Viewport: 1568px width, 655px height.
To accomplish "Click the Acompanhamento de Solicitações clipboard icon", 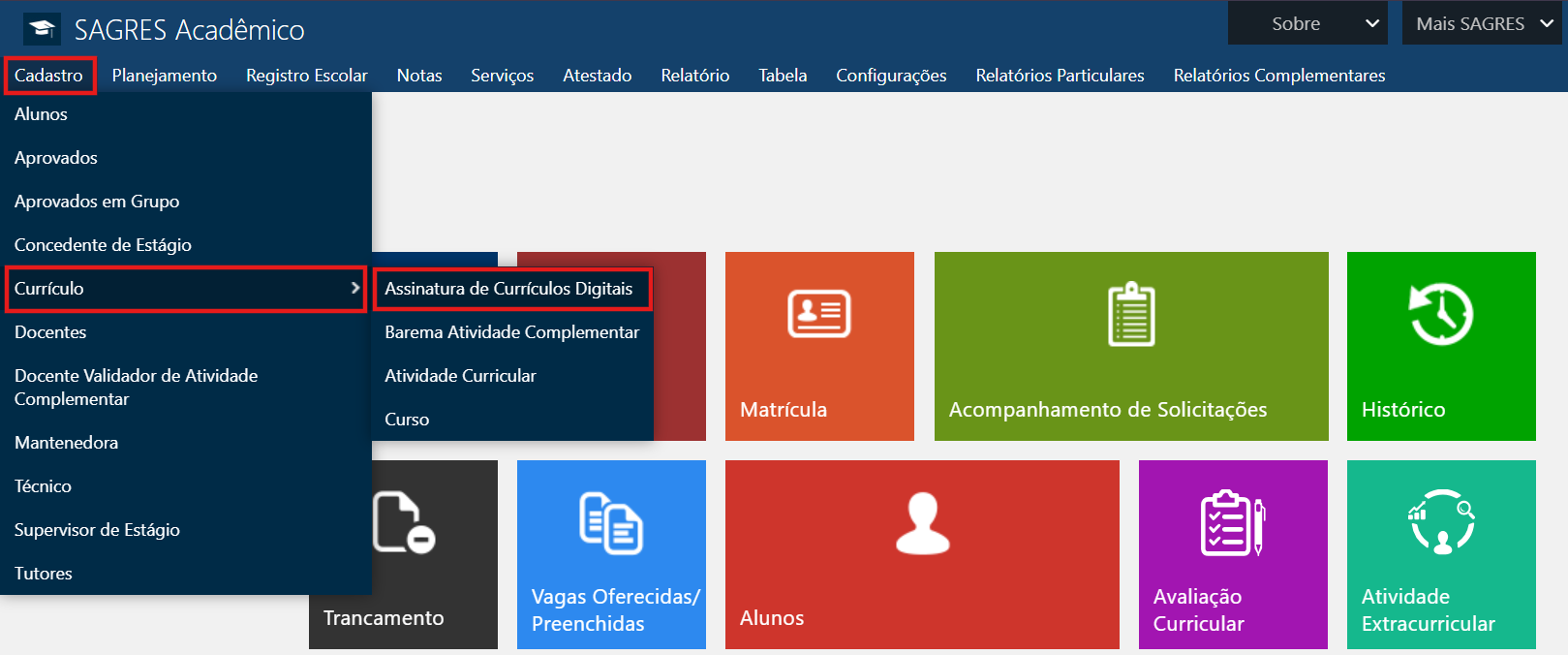I will point(1131,314).
